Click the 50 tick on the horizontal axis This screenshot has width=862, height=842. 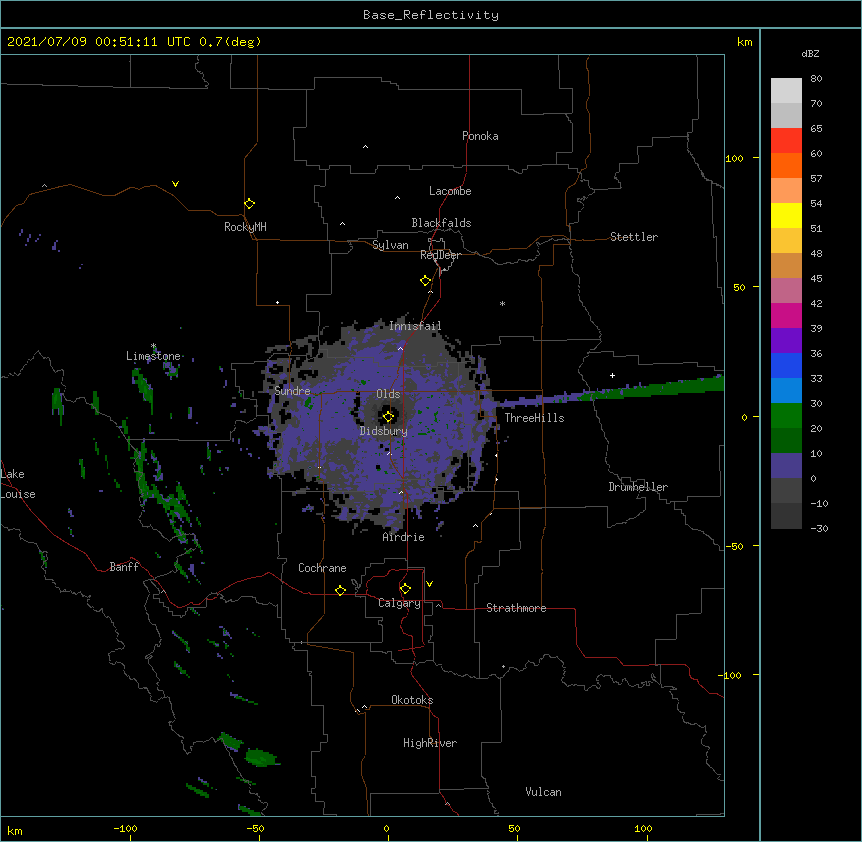pos(514,828)
